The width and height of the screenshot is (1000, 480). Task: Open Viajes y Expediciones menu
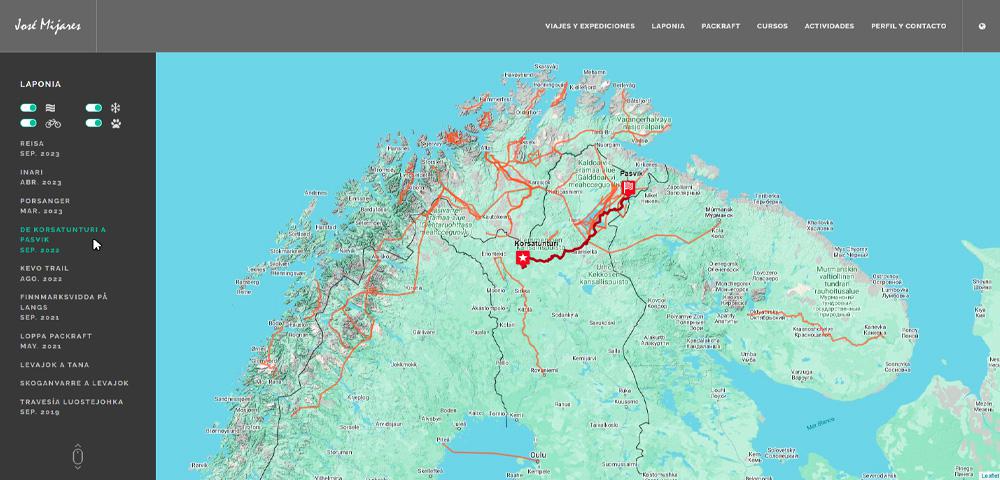[590, 26]
